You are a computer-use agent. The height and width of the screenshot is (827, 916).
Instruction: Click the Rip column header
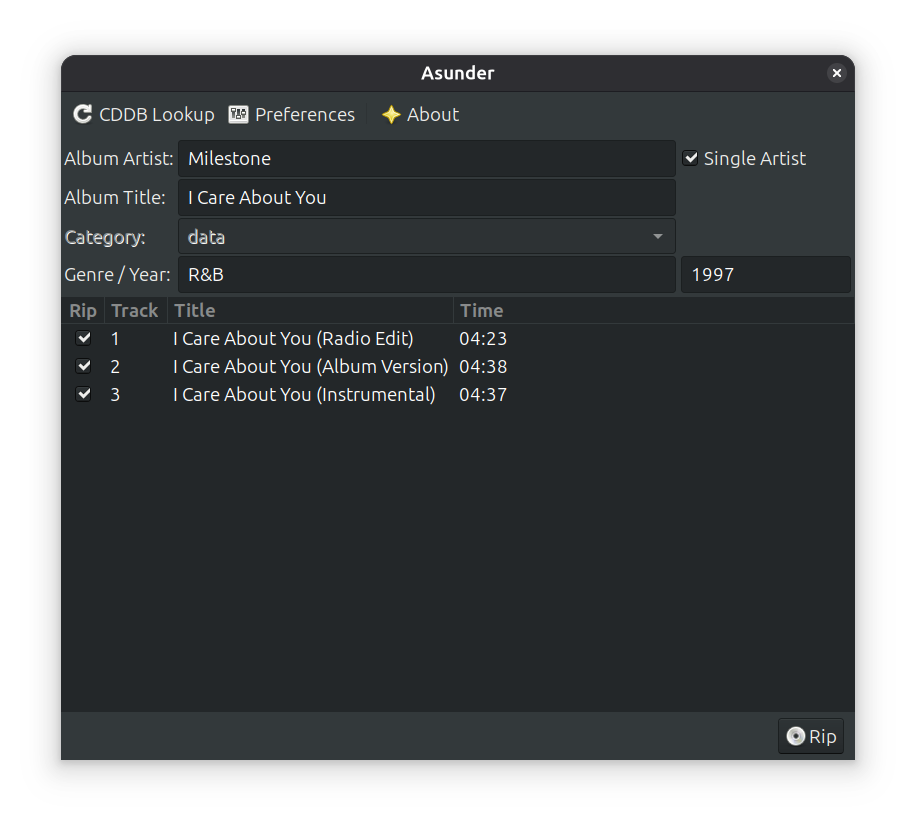click(x=83, y=310)
